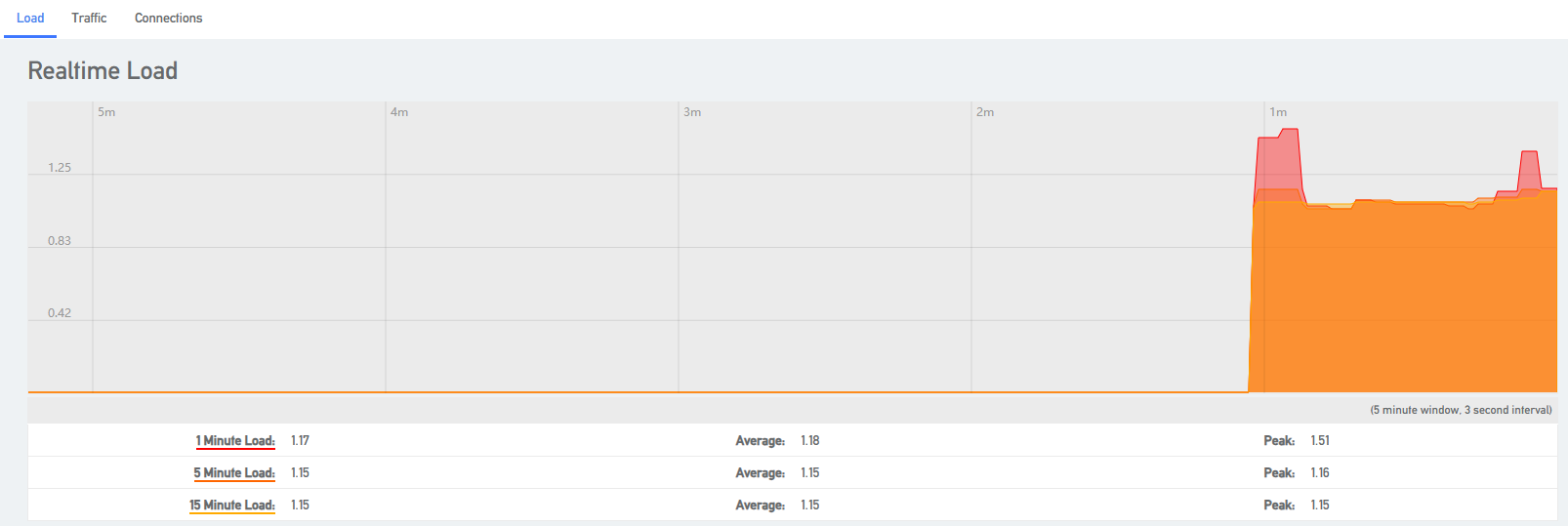Click the 1 Minute Load peak value 1.51

click(x=1320, y=441)
